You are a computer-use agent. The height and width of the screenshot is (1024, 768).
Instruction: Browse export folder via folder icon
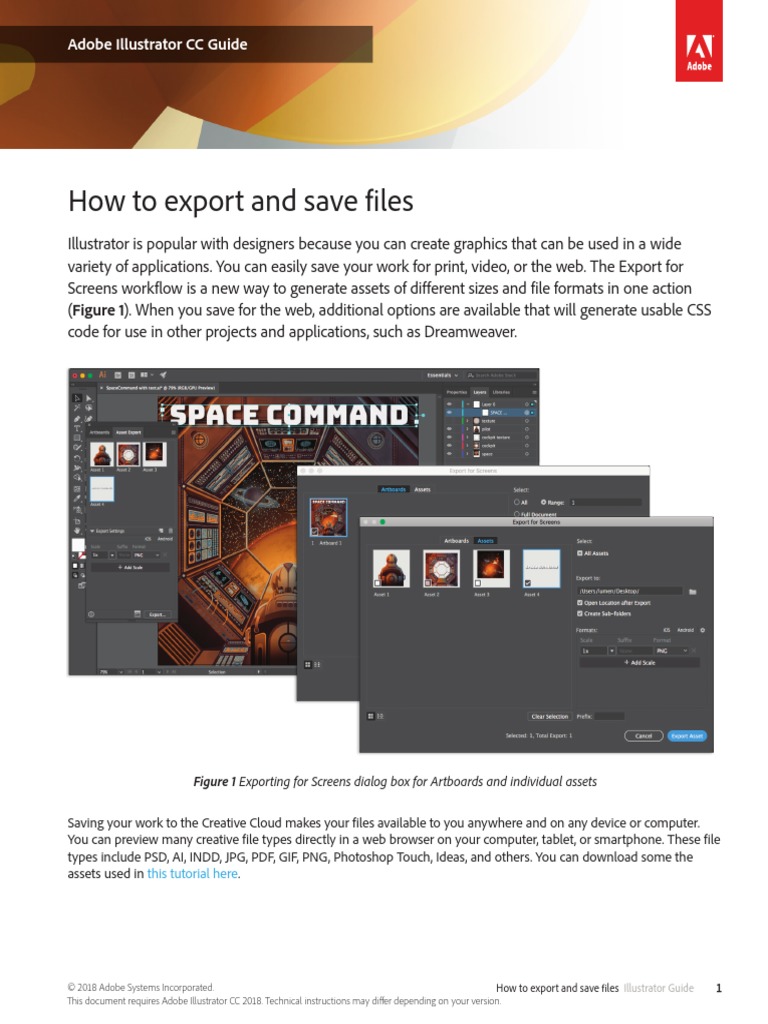pyautogui.click(x=693, y=592)
